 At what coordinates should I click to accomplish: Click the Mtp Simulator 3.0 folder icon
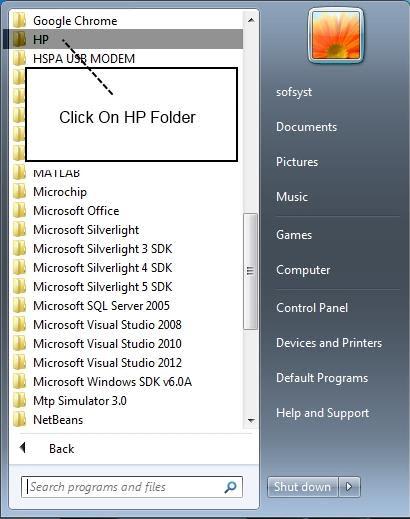click(x=19, y=400)
